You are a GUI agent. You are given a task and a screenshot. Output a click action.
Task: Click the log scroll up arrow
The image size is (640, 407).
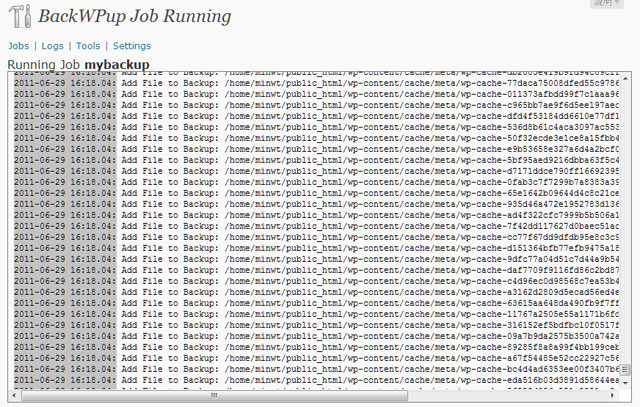625,78
